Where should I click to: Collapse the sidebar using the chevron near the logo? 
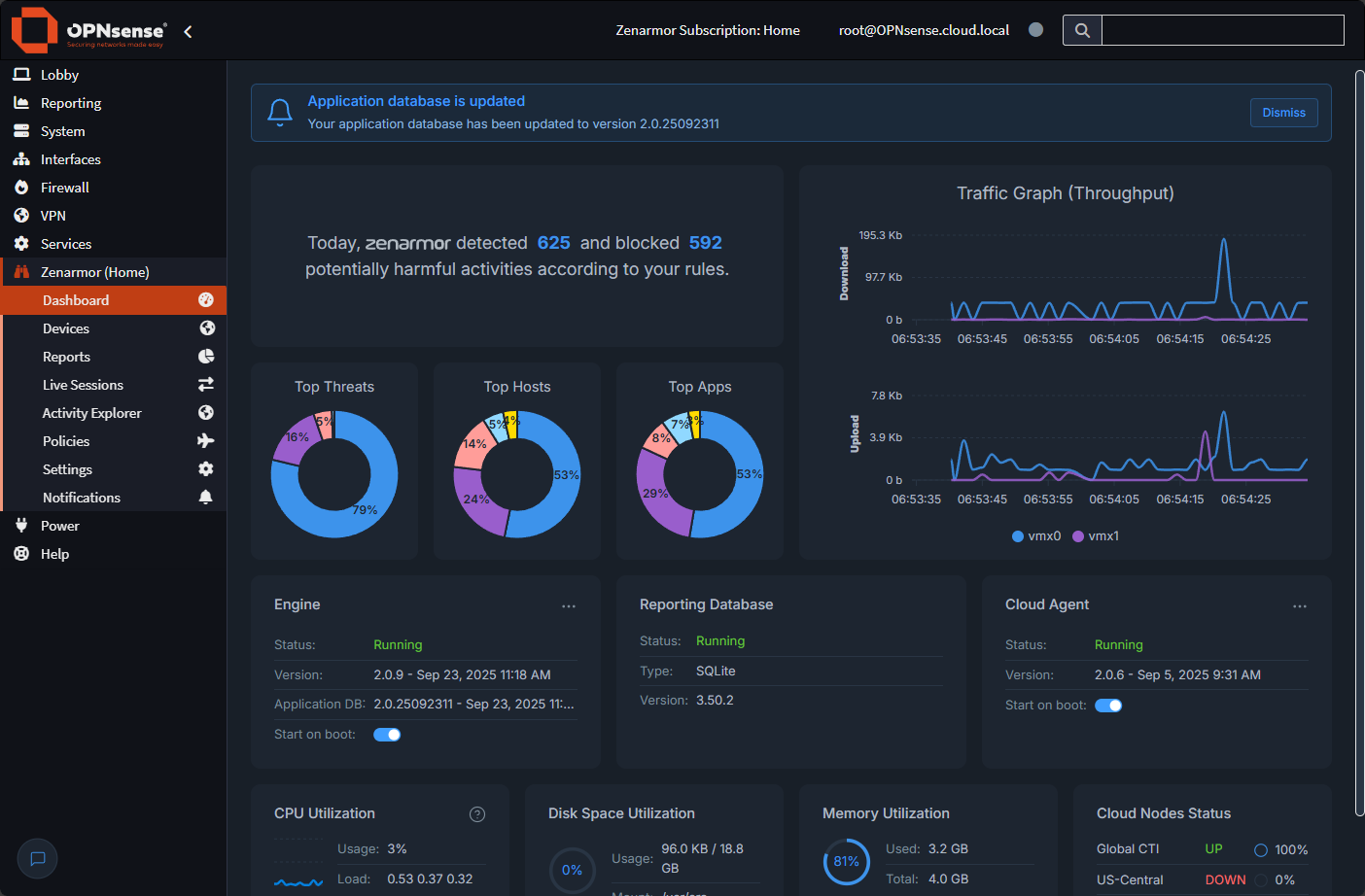click(187, 30)
